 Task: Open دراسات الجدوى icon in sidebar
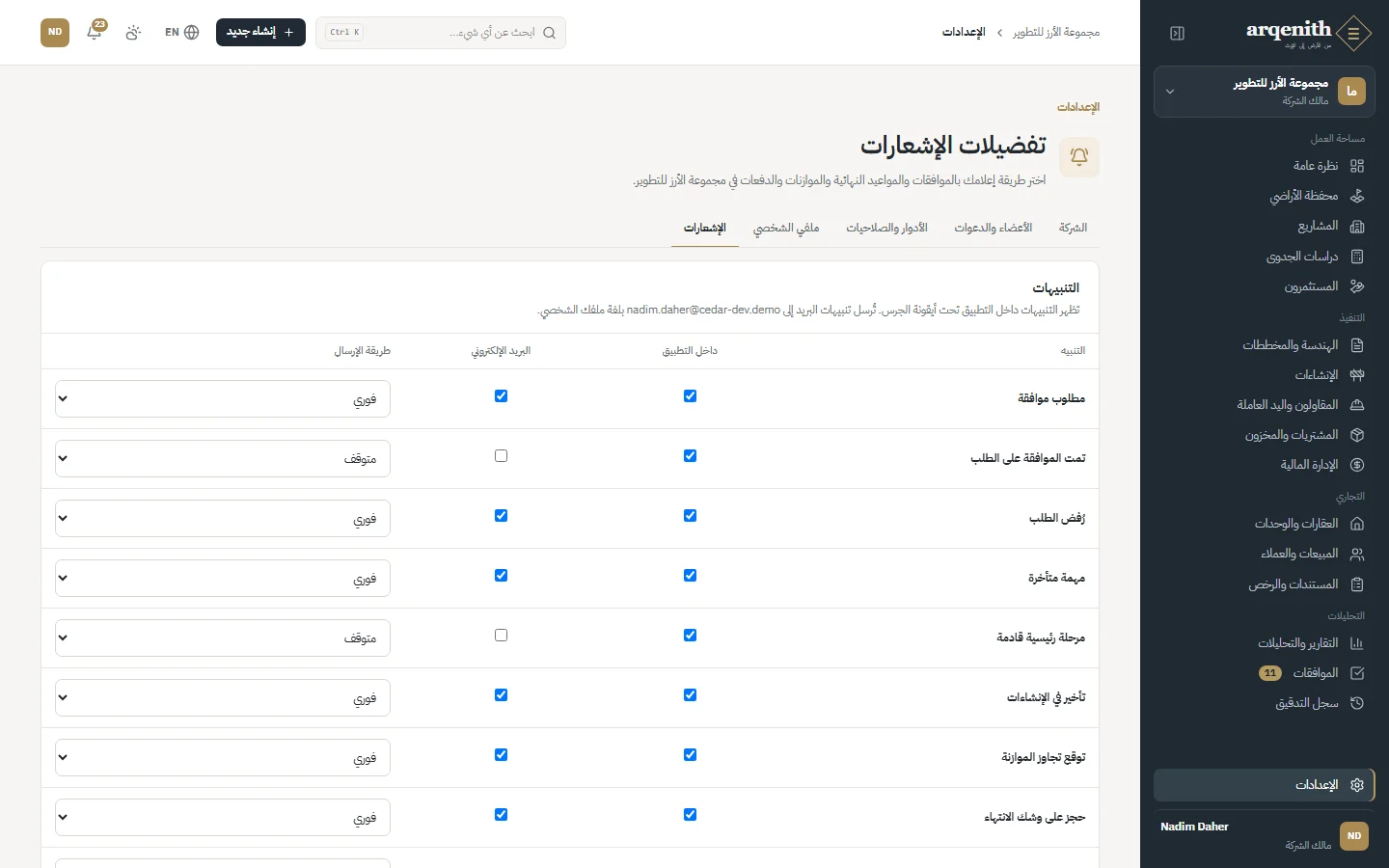[x=1357, y=257]
